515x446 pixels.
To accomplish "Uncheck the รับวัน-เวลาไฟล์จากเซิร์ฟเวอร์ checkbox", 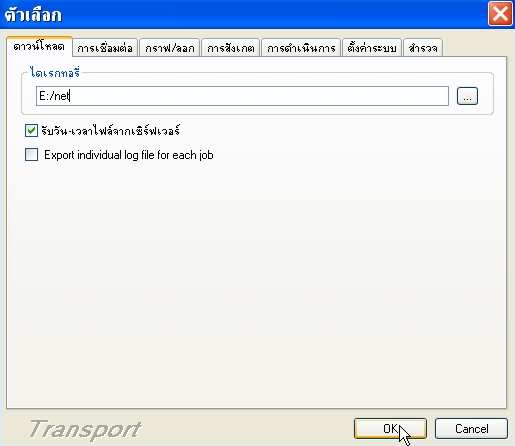I will pyautogui.click(x=31, y=130).
